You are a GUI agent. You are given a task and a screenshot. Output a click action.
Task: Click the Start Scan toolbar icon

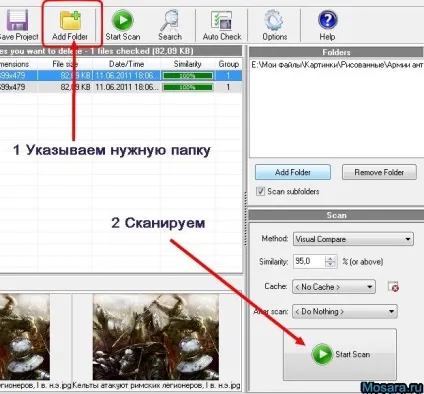pyautogui.click(x=123, y=25)
